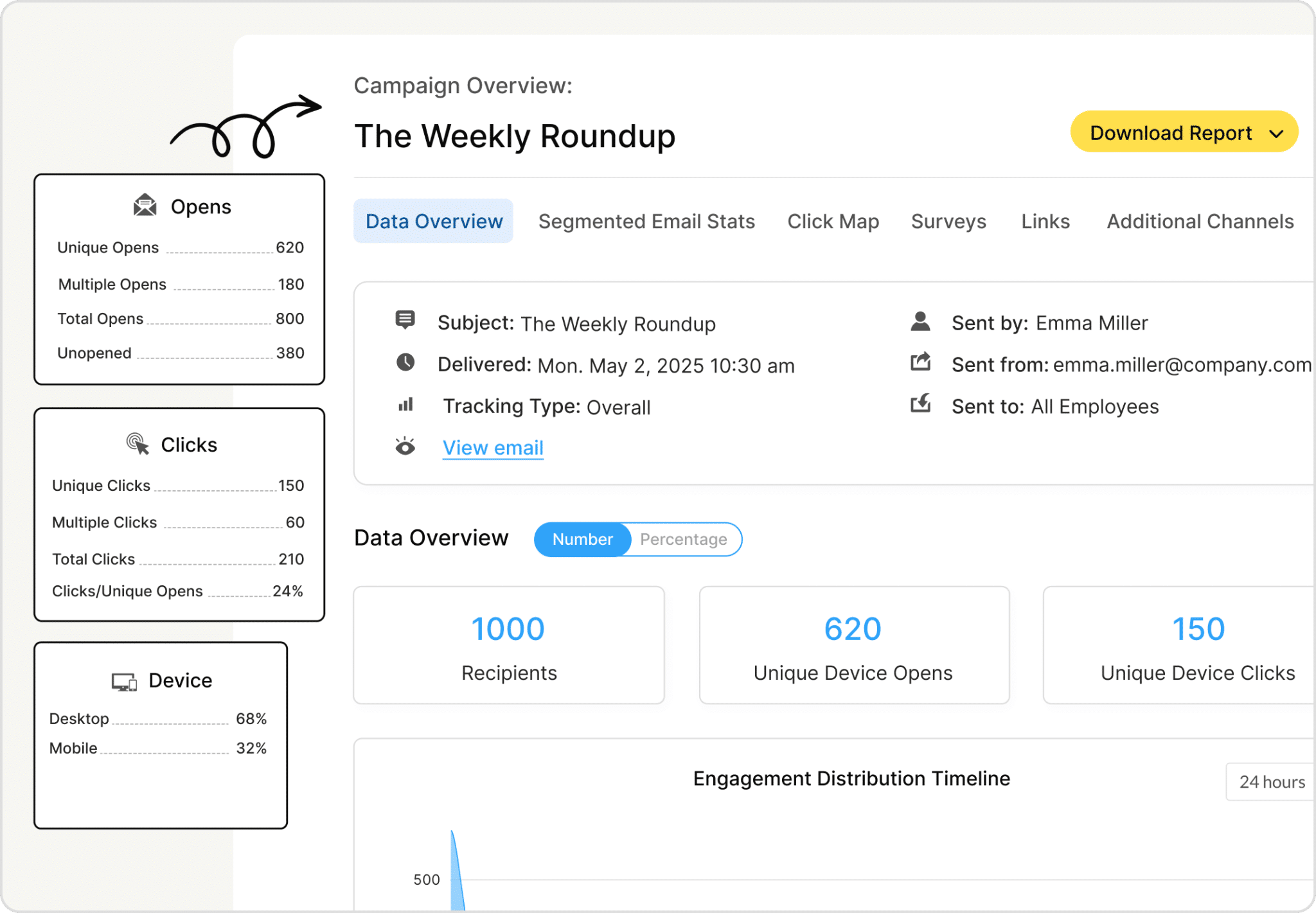Switch data view to Number
This screenshot has height=913, width=1316.
click(582, 539)
